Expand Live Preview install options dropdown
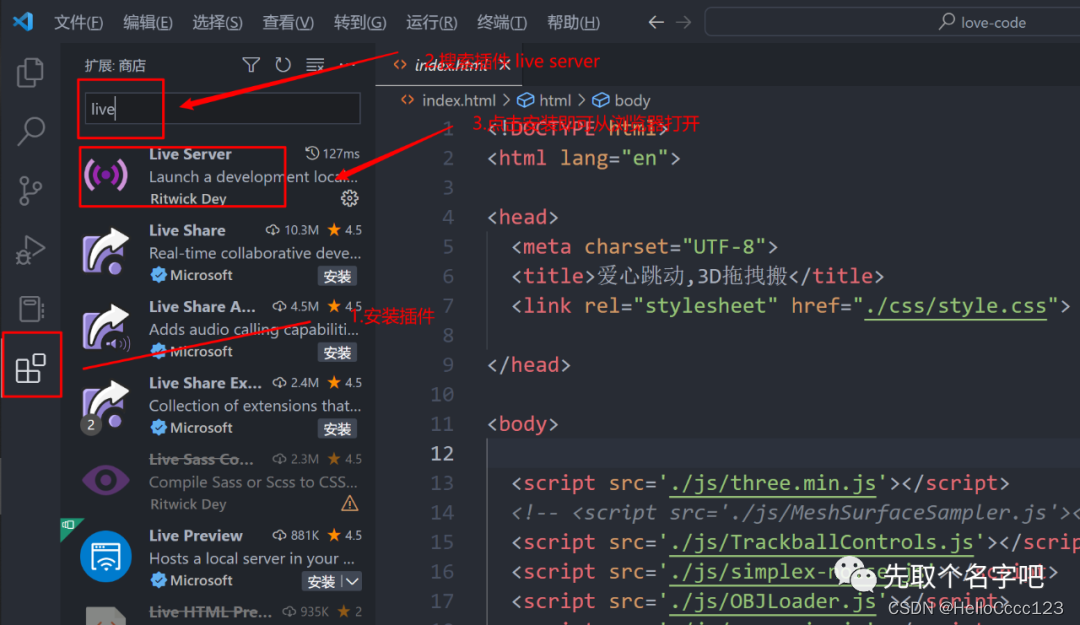Screen dimensions: 1080x625 tap(351, 582)
